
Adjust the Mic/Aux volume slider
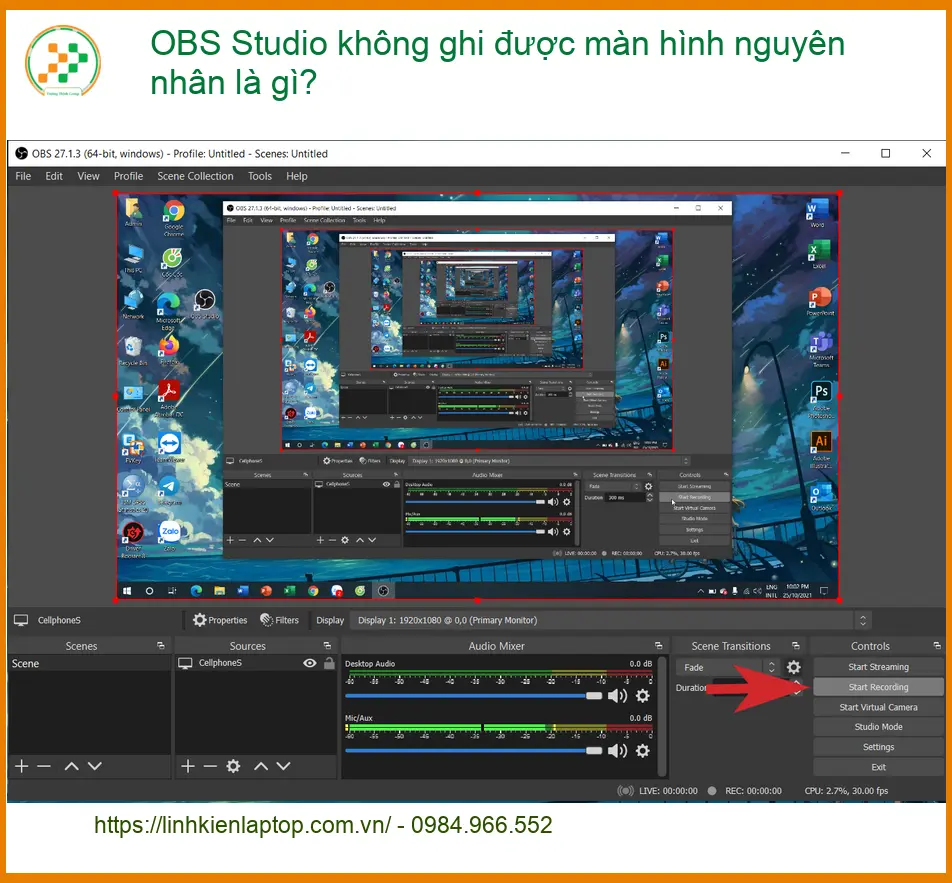pos(474,751)
